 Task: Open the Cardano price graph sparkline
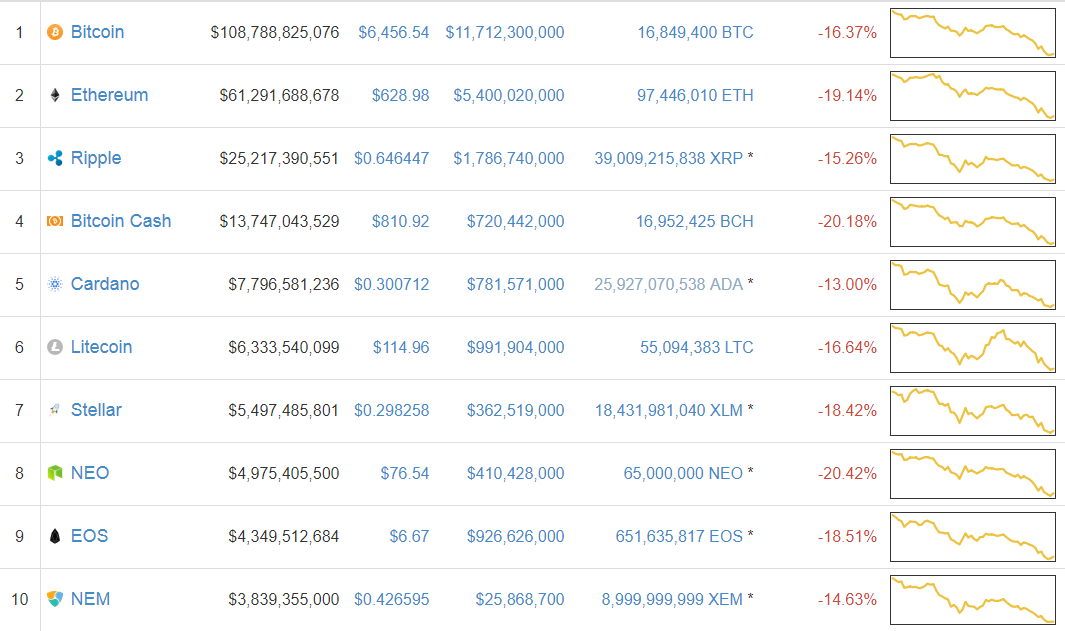point(972,284)
